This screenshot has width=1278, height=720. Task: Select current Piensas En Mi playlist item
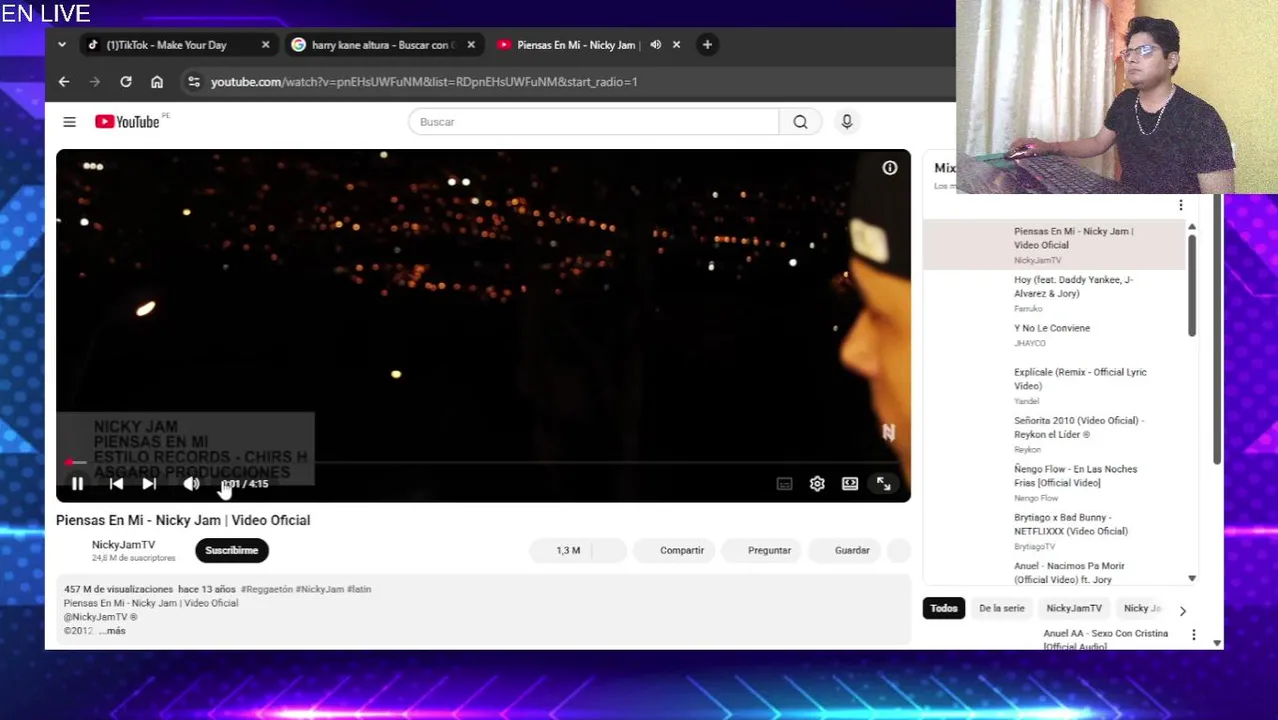click(1055, 245)
